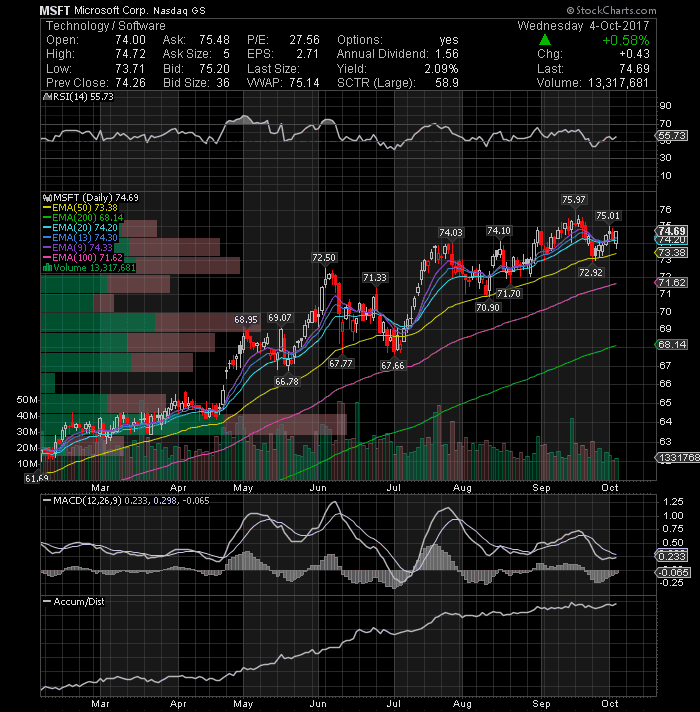Click the date Wednesday 4-Oct-2017
Viewport: 700px width, 712px height.
tap(583, 25)
